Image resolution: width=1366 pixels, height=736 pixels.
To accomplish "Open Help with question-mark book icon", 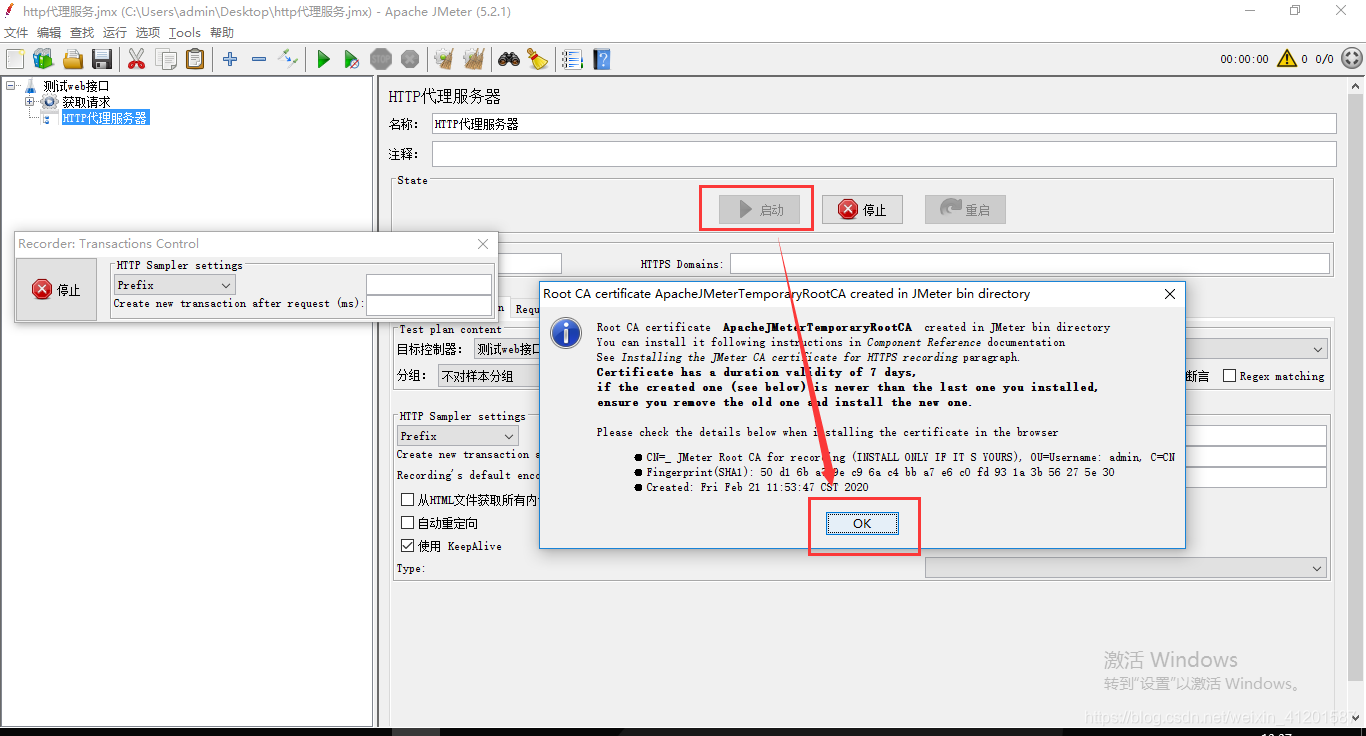I will pyautogui.click(x=601, y=59).
